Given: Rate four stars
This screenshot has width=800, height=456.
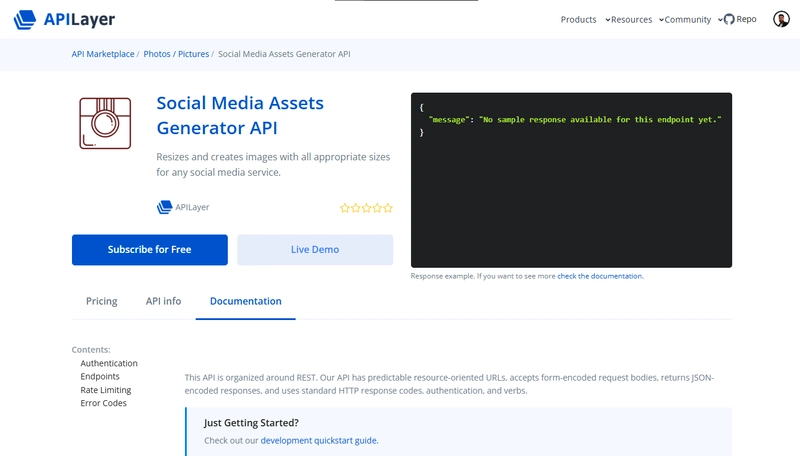Looking at the screenshot, I should pyautogui.click(x=377, y=208).
